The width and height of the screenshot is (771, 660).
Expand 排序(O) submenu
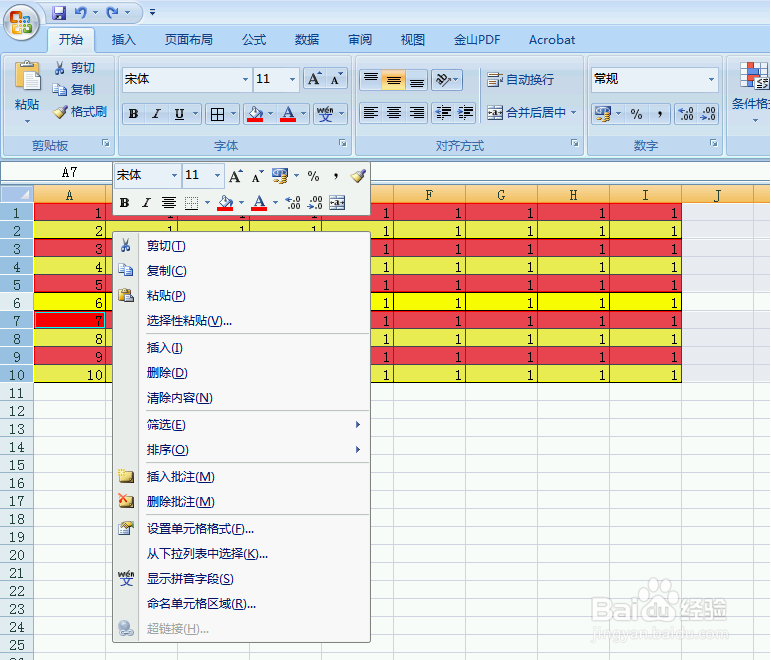coord(241,450)
